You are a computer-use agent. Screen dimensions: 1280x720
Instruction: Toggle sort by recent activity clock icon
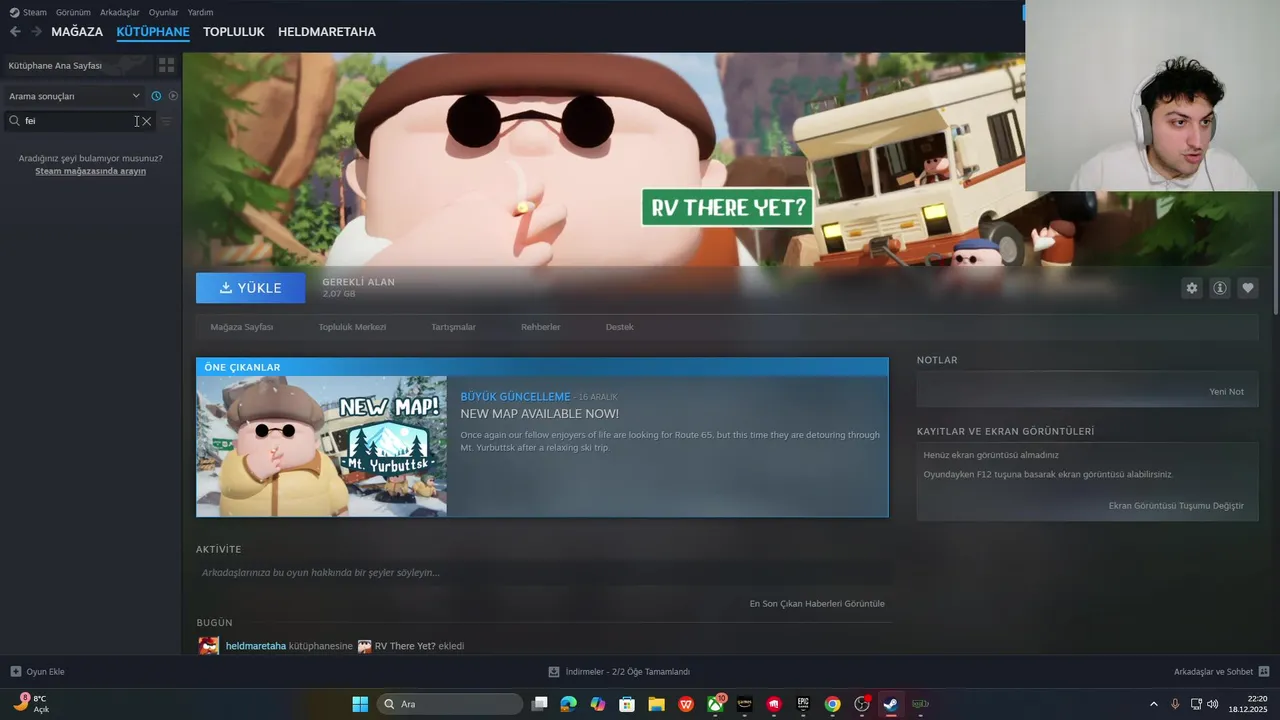tap(156, 96)
